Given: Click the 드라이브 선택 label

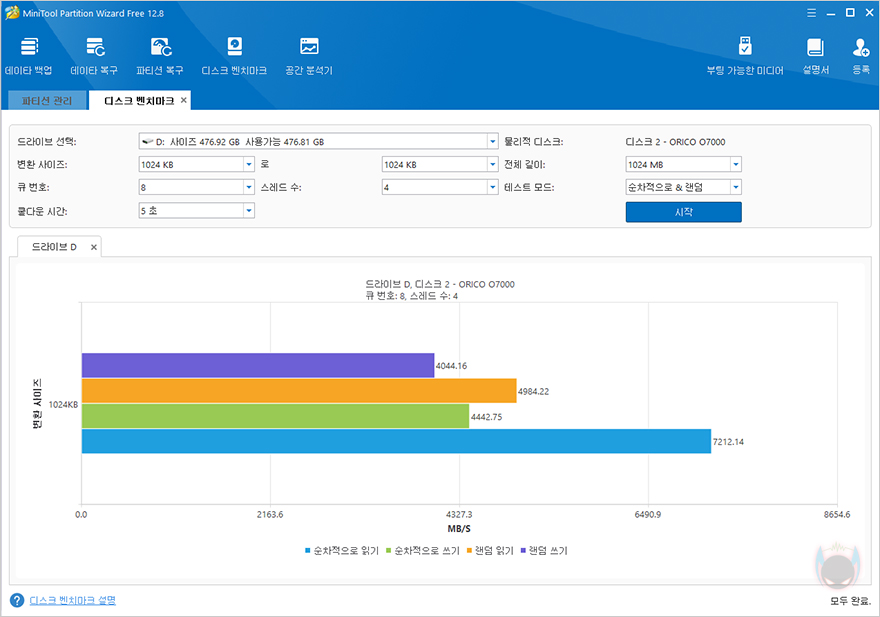Looking at the screenshot, I should (47, 142).
